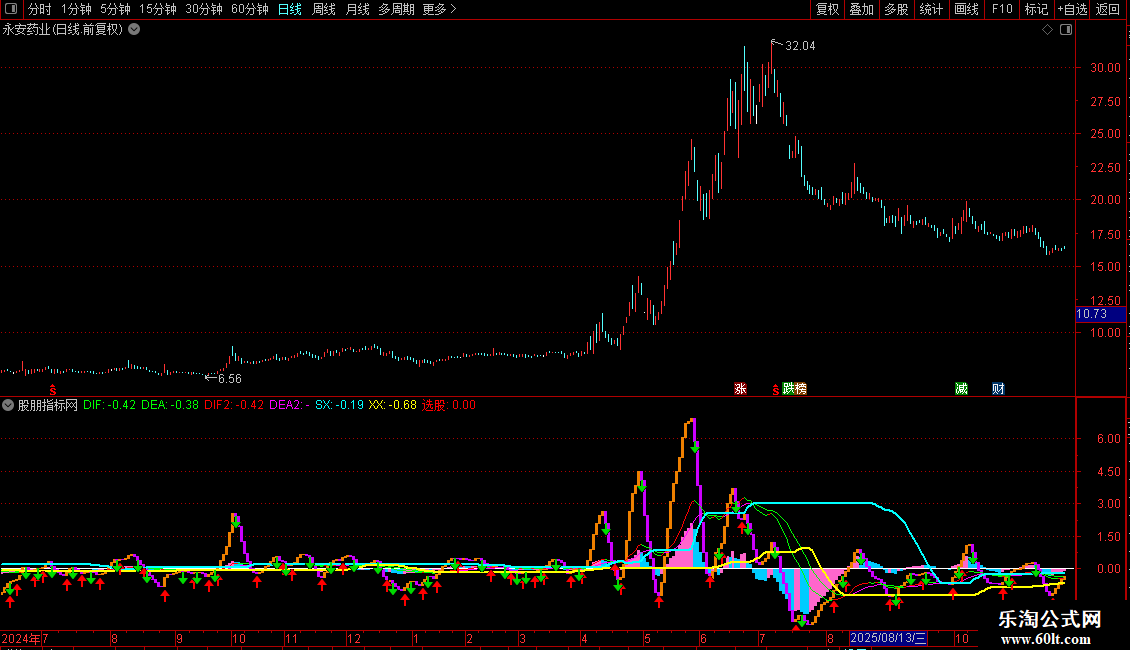
Task: Click the 6.56 low price label
Action: tap(230, 379)
